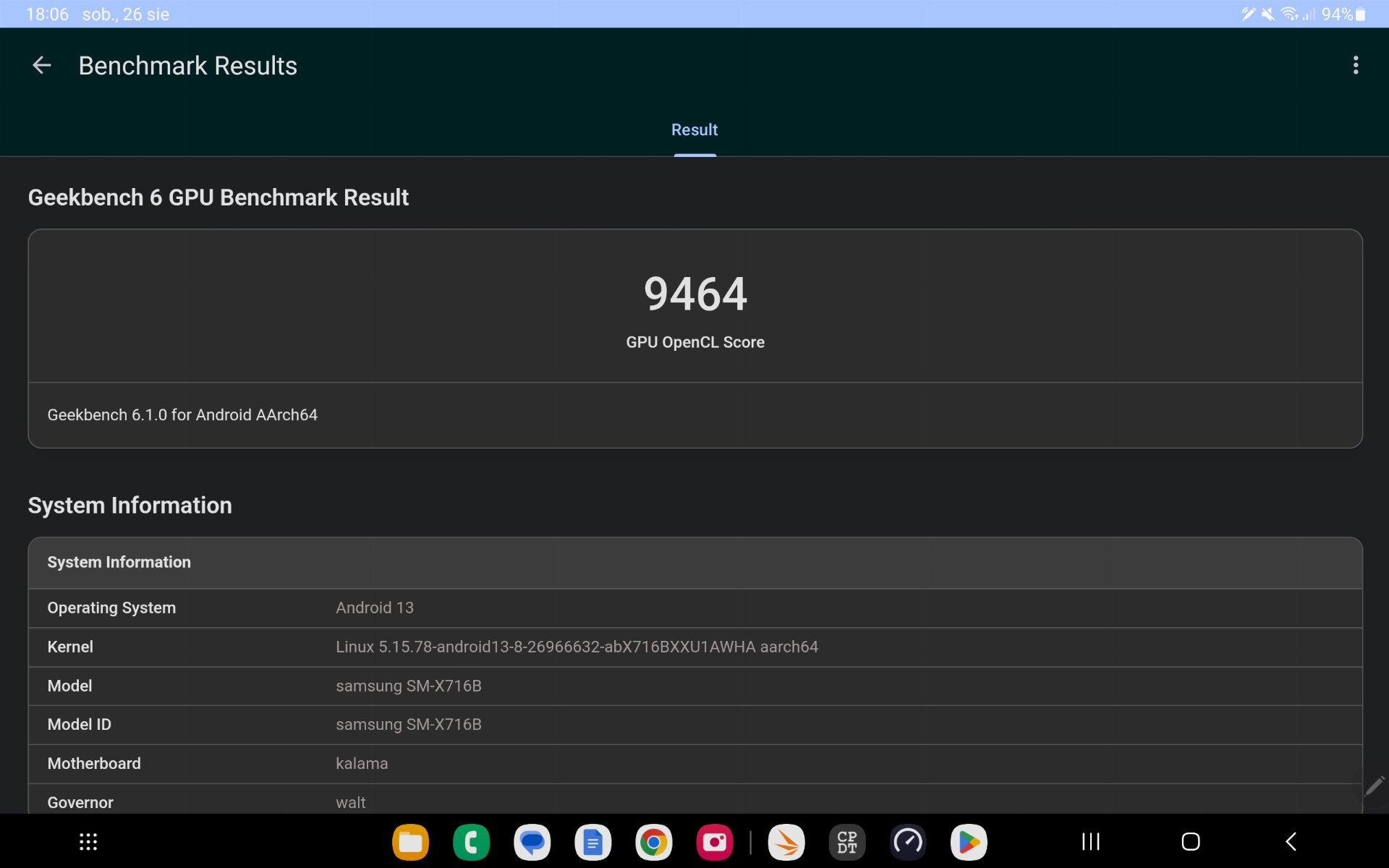Open the CPDT benchmark app
The height and width of the screenshot is (868, 1389).
(847, 842)
